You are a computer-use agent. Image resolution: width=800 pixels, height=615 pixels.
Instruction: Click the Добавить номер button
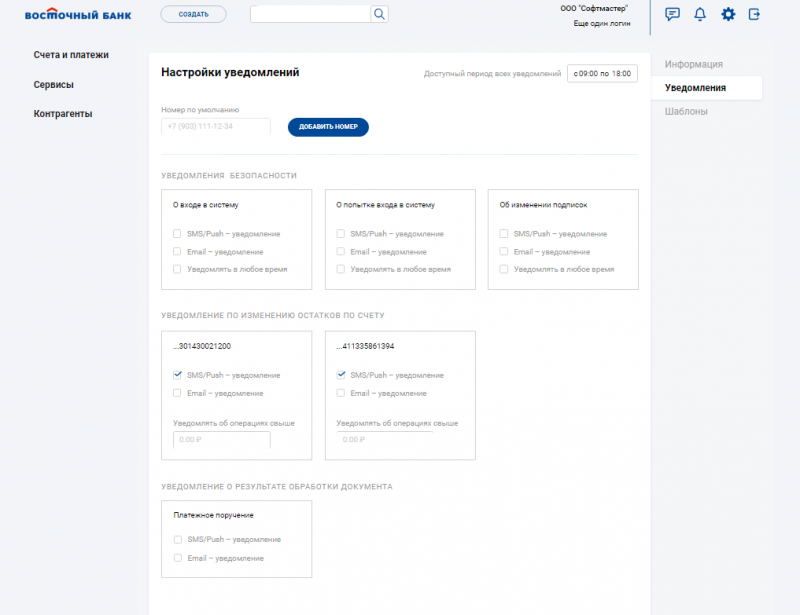pos(328,127)
